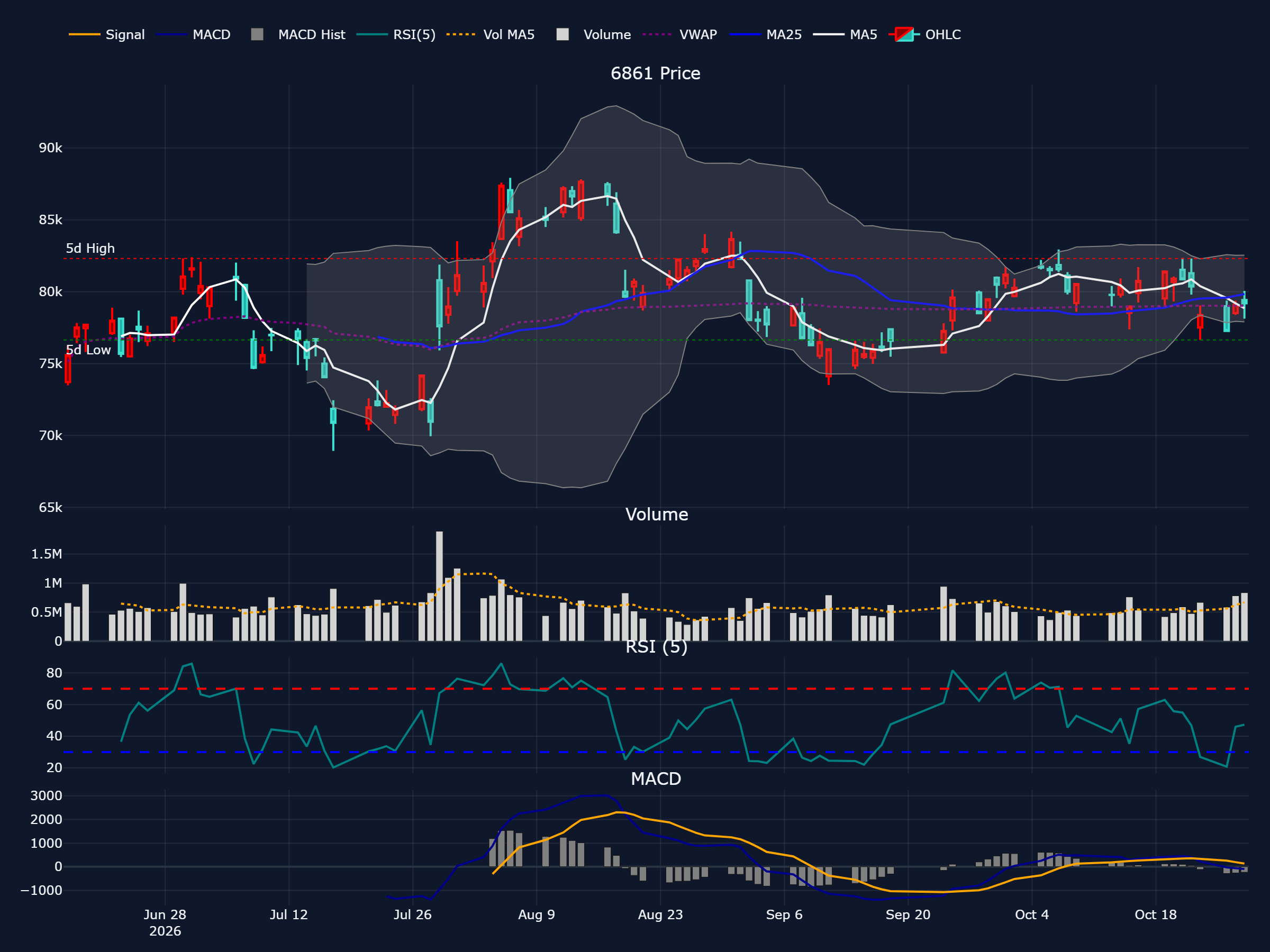Click the 'RSI (5)' subplot title
Screen dimensions: 1270x952
click(x=656, y=647)
